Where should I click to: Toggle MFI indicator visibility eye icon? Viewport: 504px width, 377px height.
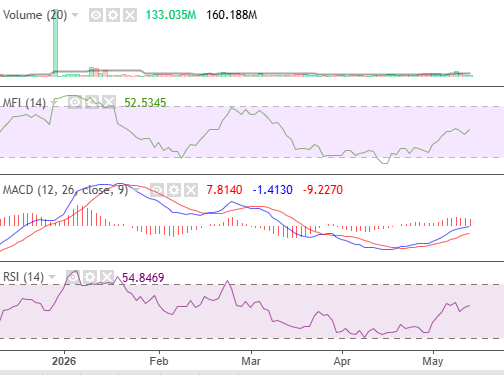[75, 102]
